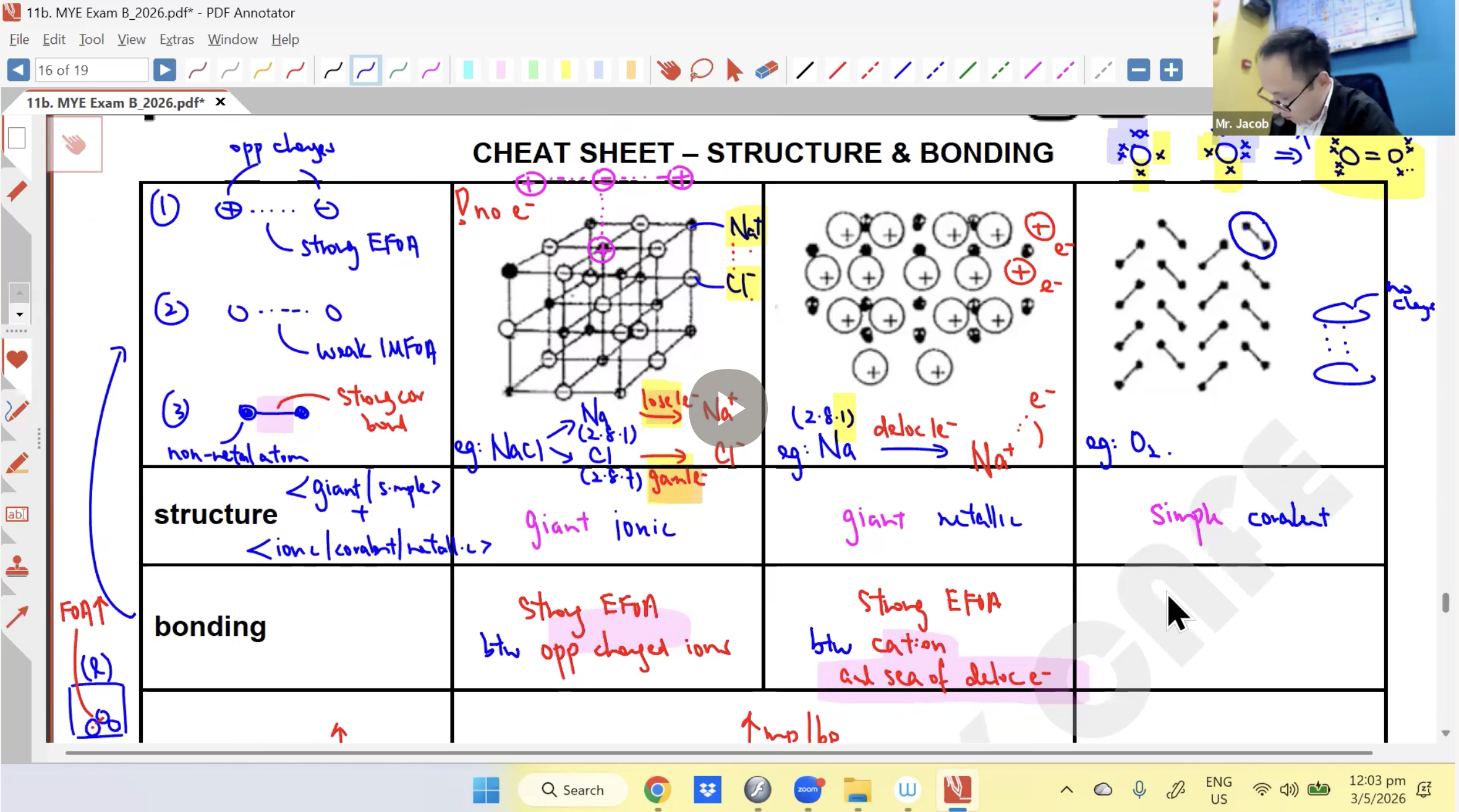The image size is (1459, 812).
Task: Click the plus zoom in button
Action: pyautogui.click(x=1171, y=70)
